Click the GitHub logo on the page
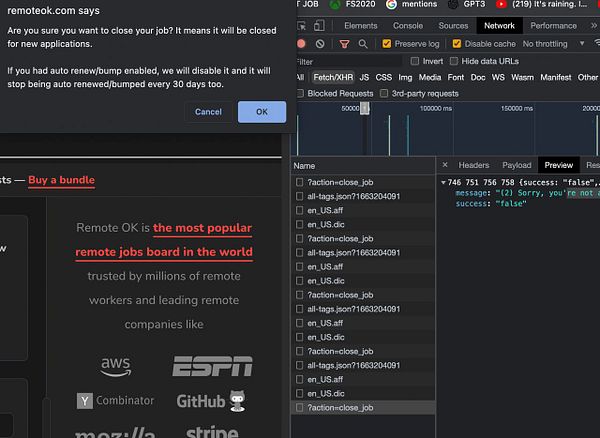 211,401
